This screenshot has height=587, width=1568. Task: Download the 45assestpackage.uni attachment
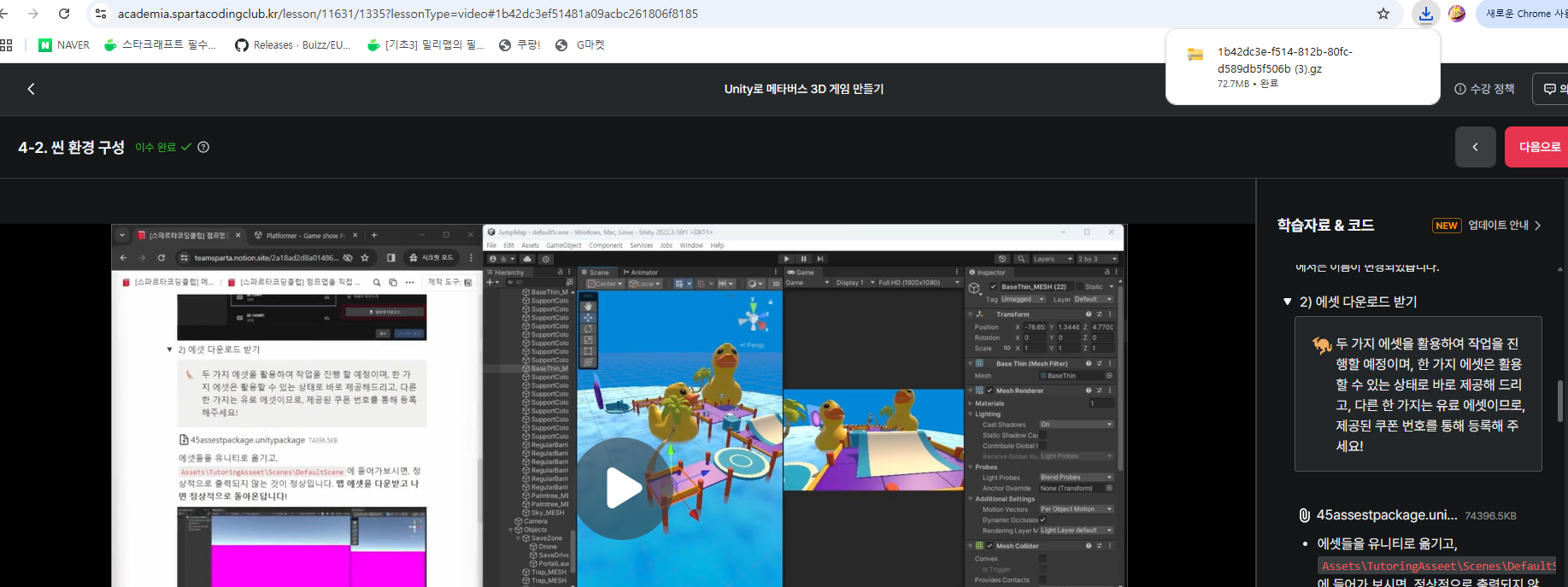(1387, 515)
